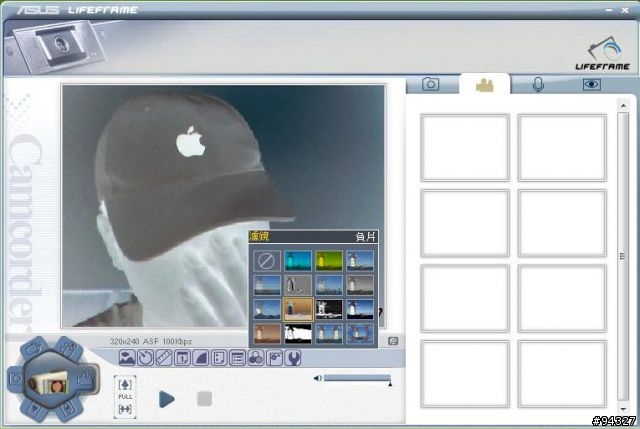Image resolution: width=640 pixels, height=429 pixels.
Task: Open the landscape picture tool in the toolbar
Action: click(127, 358)
